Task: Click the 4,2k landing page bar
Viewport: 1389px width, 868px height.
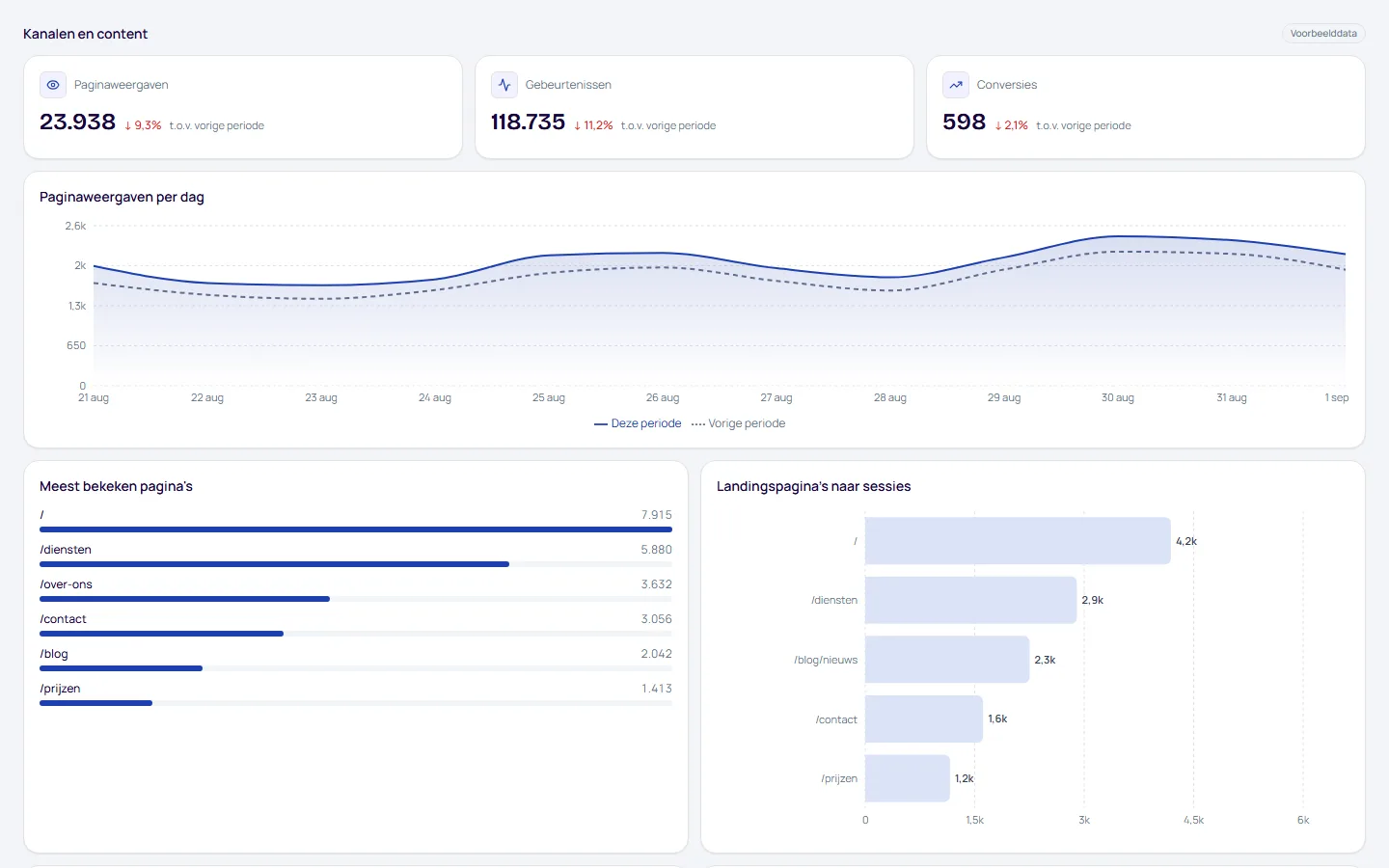Action: point(1018,541)
